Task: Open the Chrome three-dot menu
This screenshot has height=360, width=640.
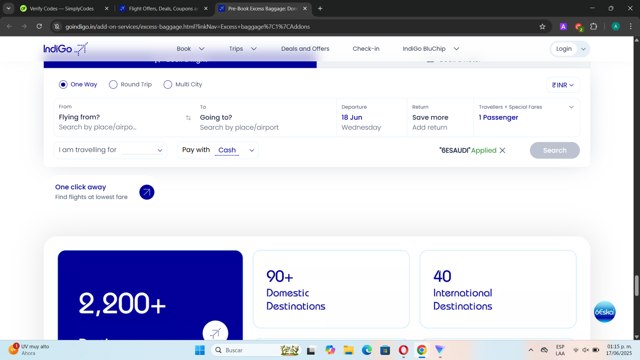Action: tap(631, 27)
